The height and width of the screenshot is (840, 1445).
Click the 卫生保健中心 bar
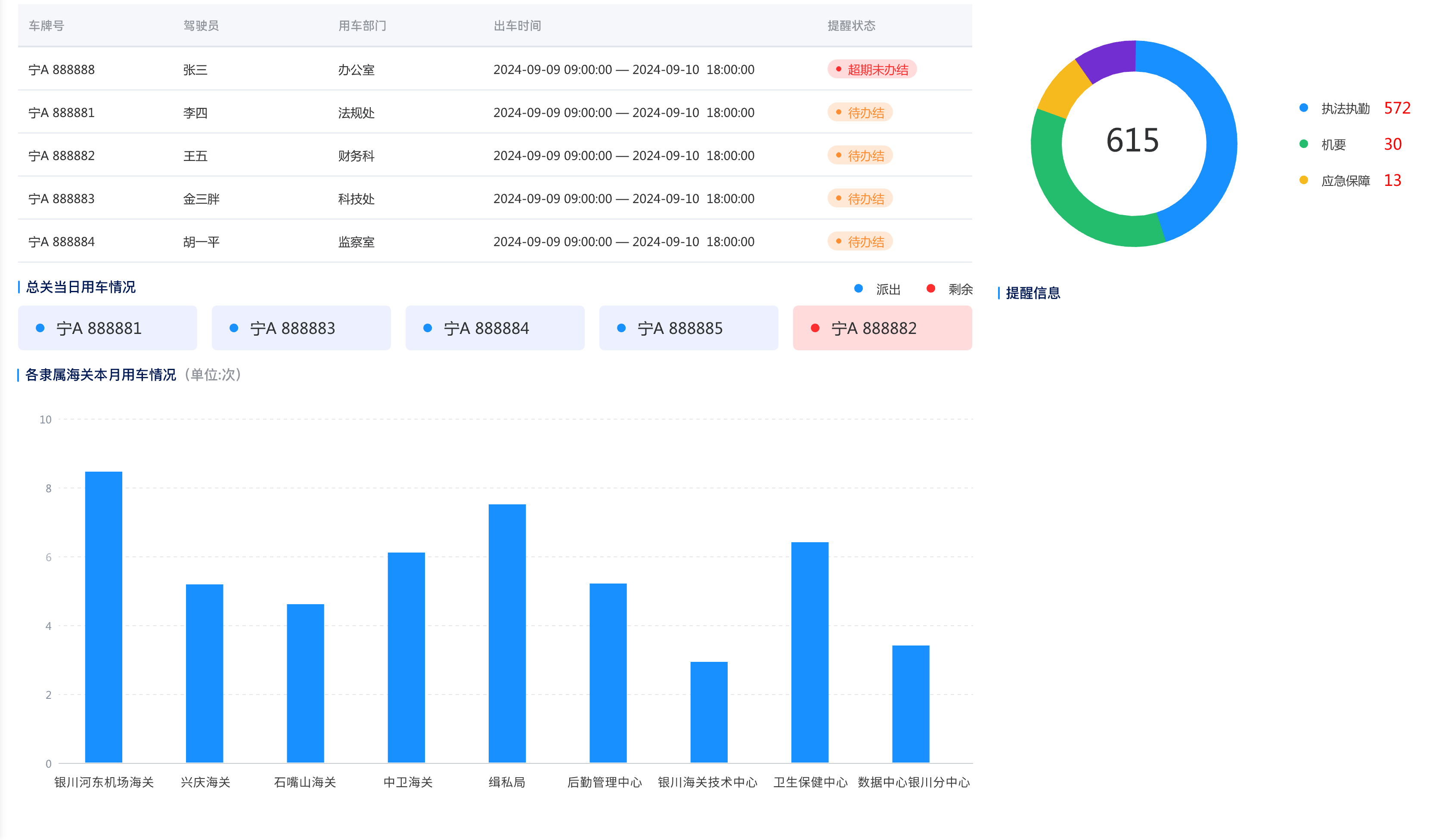[x=809, y=652]
